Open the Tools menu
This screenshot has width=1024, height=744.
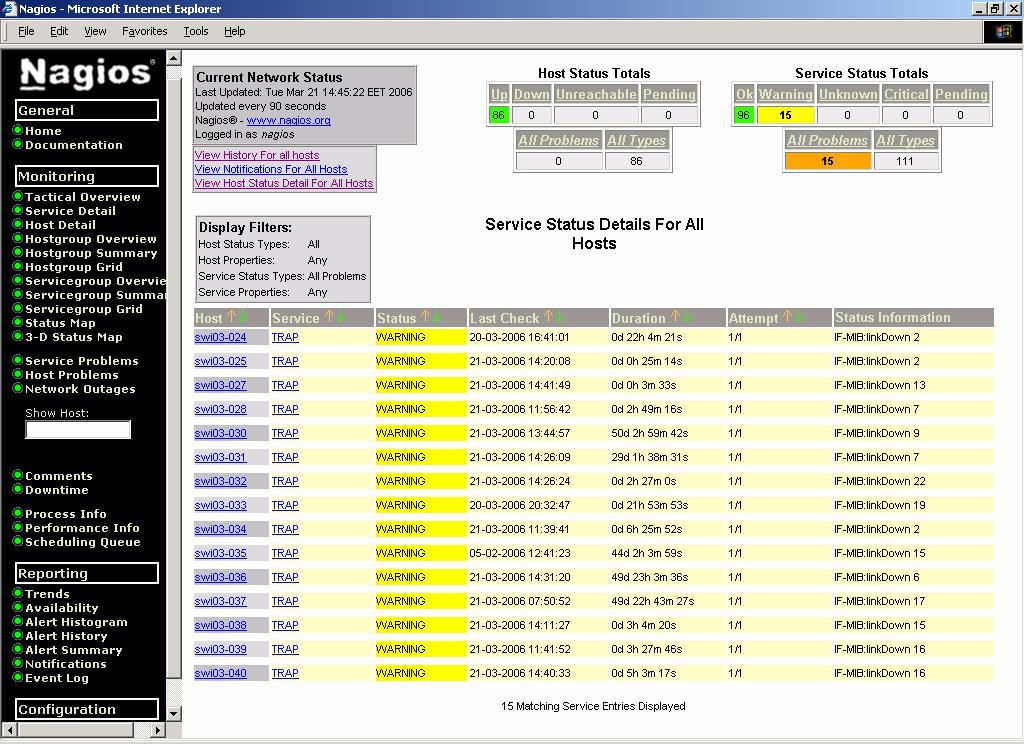click(195, 31)
